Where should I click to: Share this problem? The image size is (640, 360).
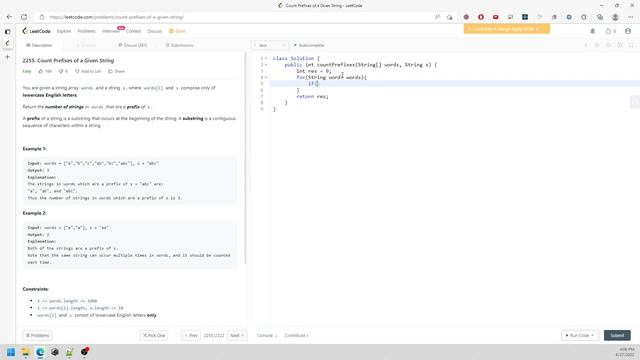point(116,71)
